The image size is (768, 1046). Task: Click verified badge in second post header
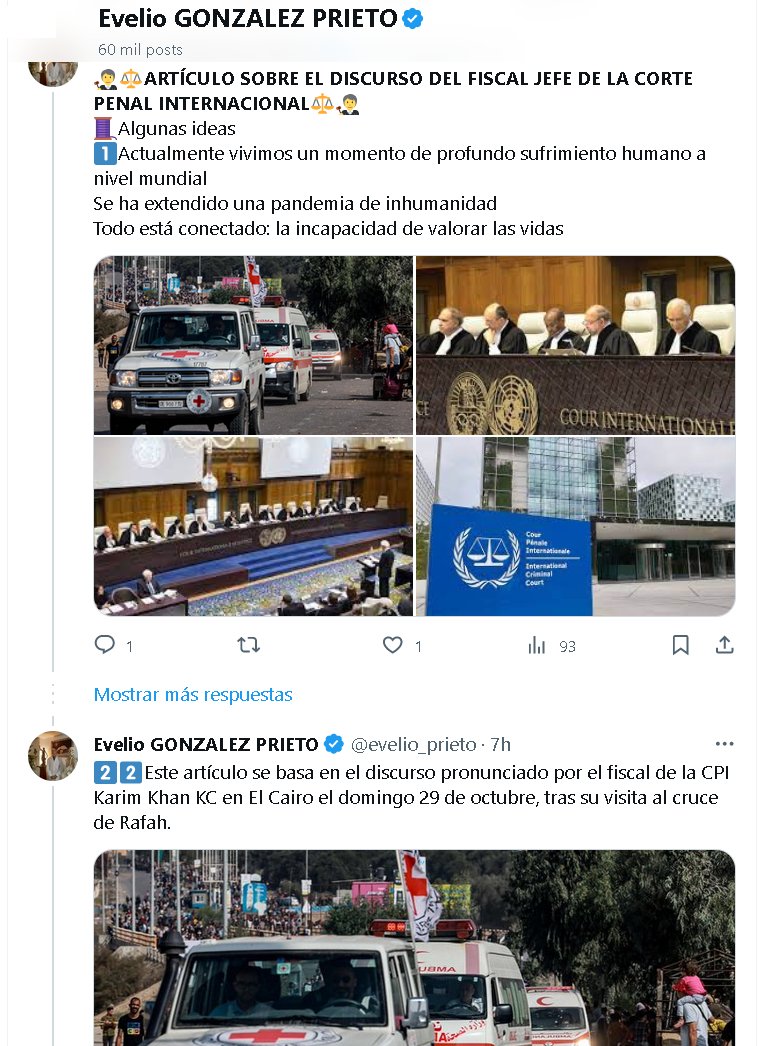pyautogui.click(x=334, y=743)
